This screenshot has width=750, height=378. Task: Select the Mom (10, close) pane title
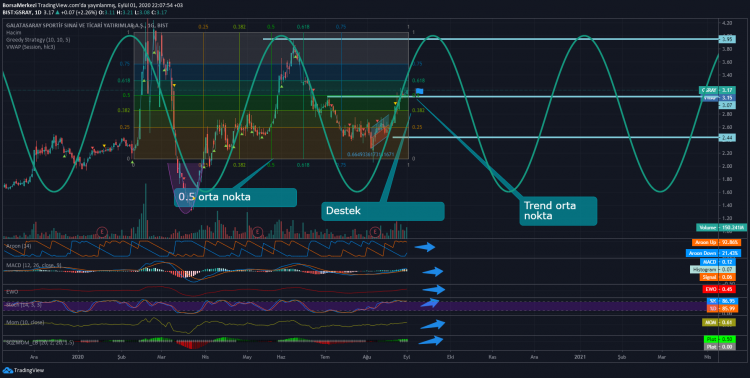(x=25, y=322)
